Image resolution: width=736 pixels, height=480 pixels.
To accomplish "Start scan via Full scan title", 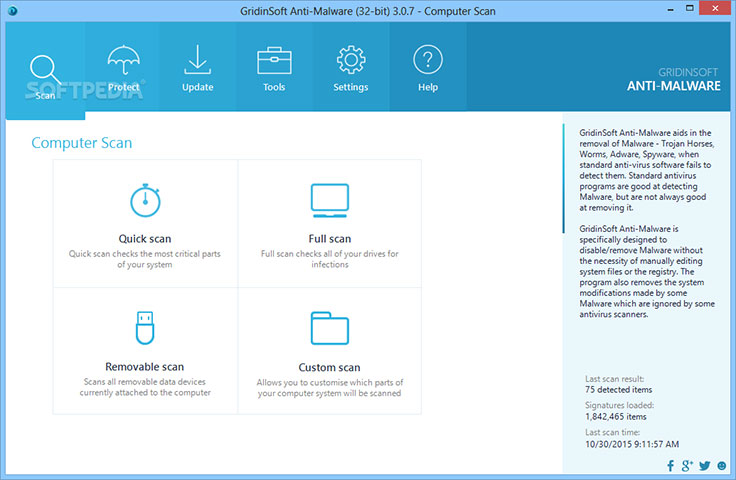I will pyautogui.click(x=330, y=239).
